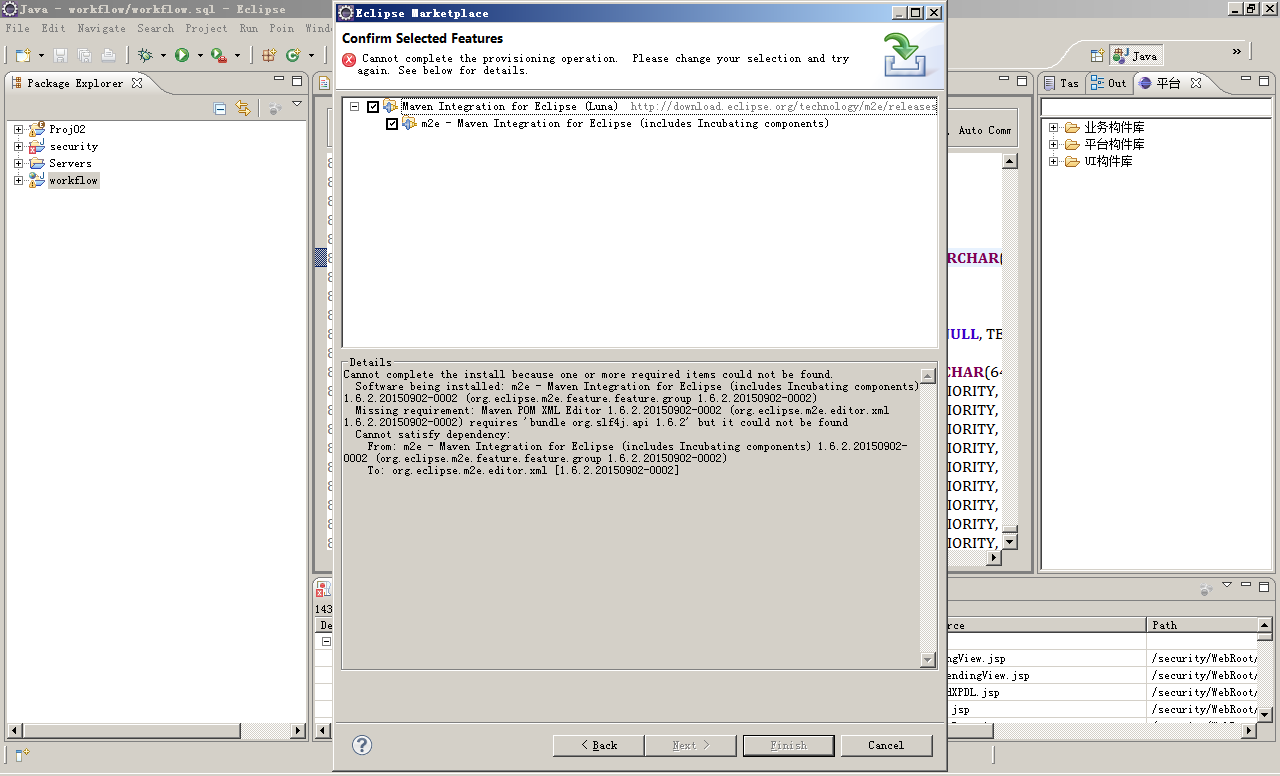Viewport: 1280px width, 776px height.
Task: Click the Print toolbar icon
Action: [108, 55]
